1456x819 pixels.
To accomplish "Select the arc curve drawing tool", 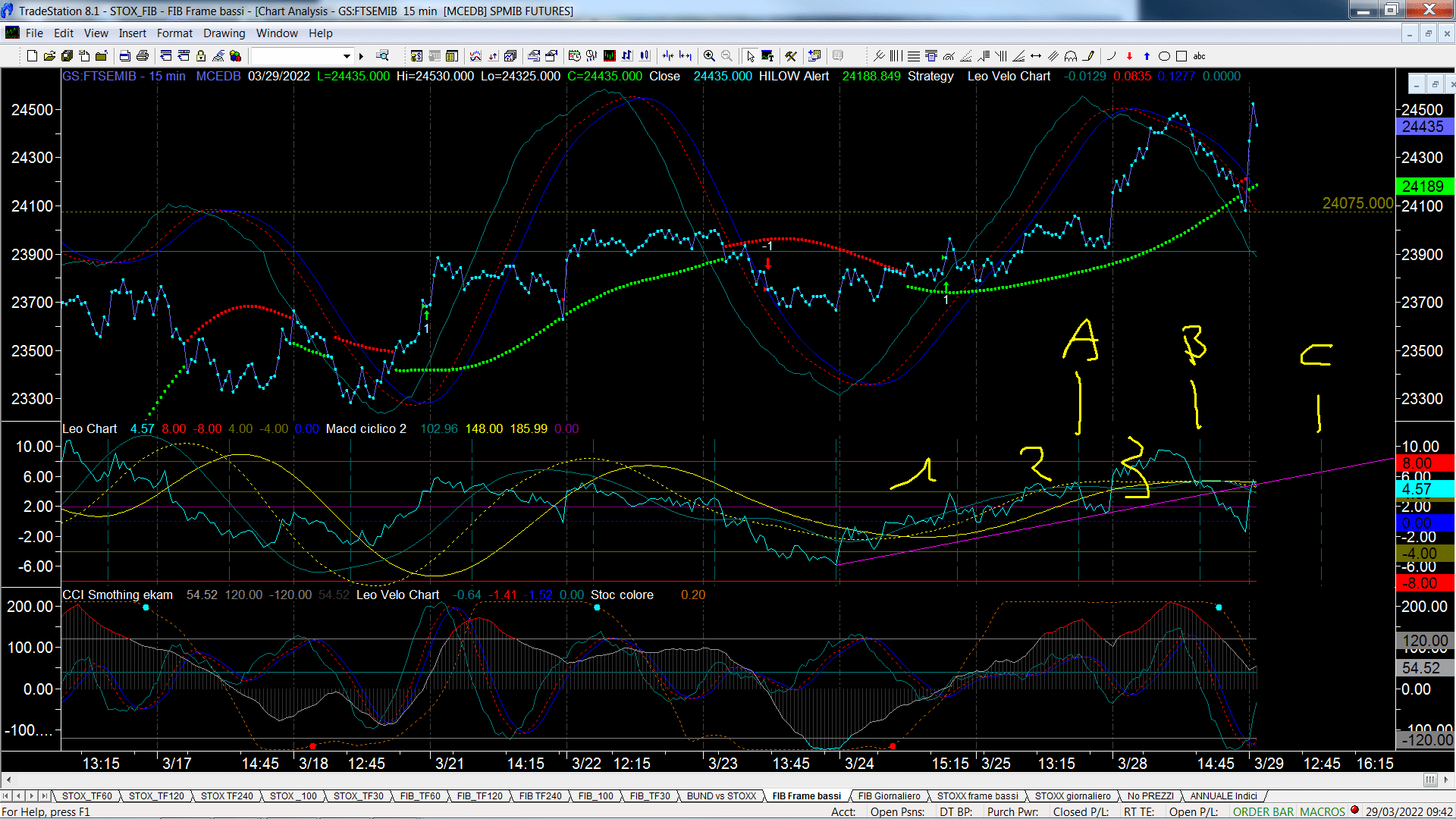I will (1112, 56).
